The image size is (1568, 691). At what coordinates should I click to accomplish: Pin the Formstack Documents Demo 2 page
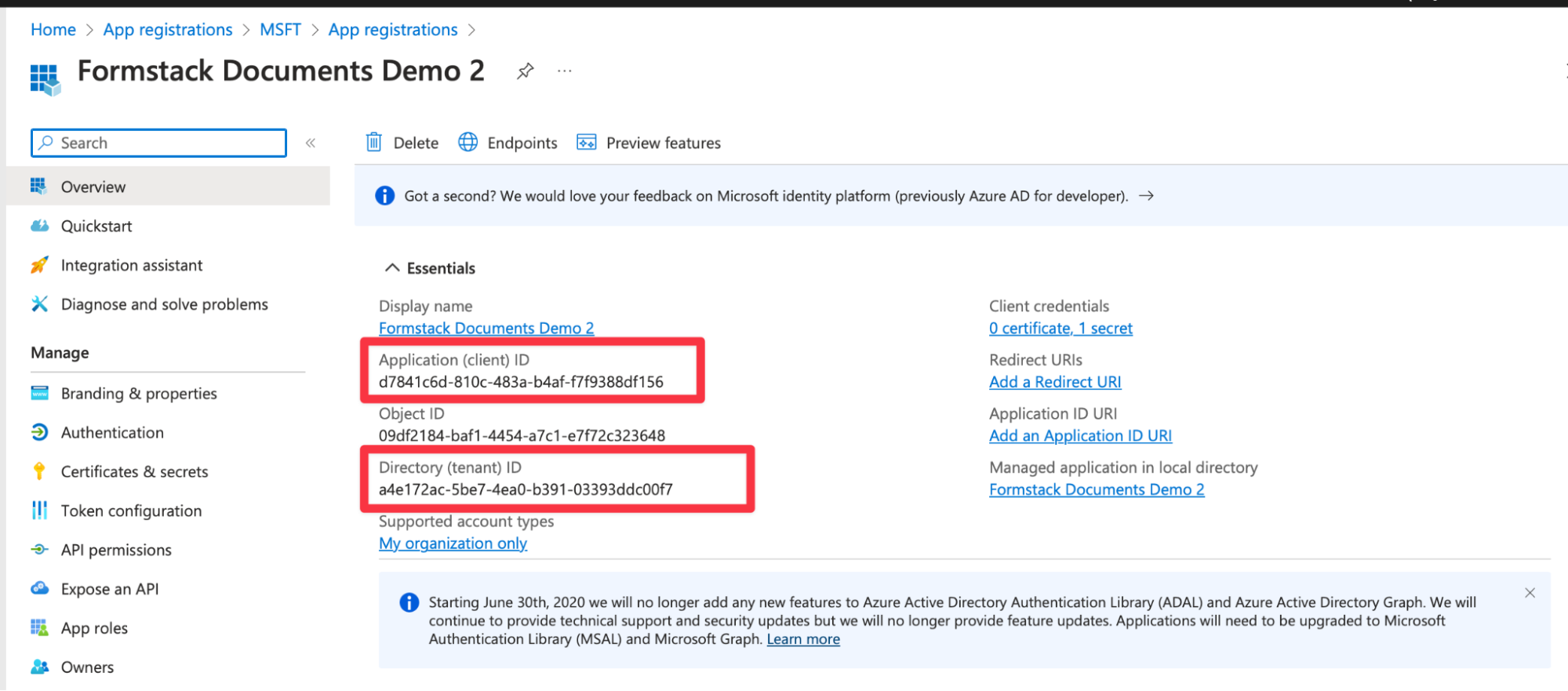[x=525, y=71]
